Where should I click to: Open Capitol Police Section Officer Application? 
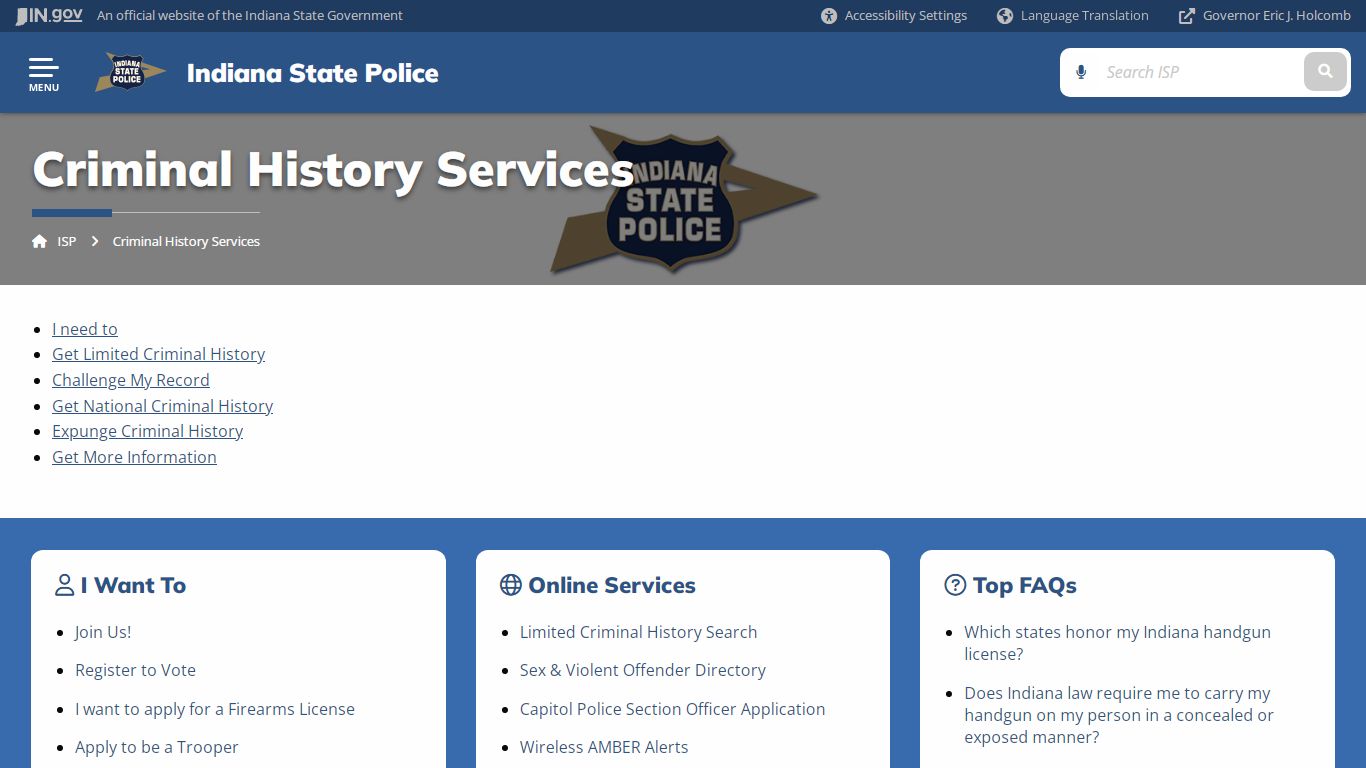tap(672, 709)
